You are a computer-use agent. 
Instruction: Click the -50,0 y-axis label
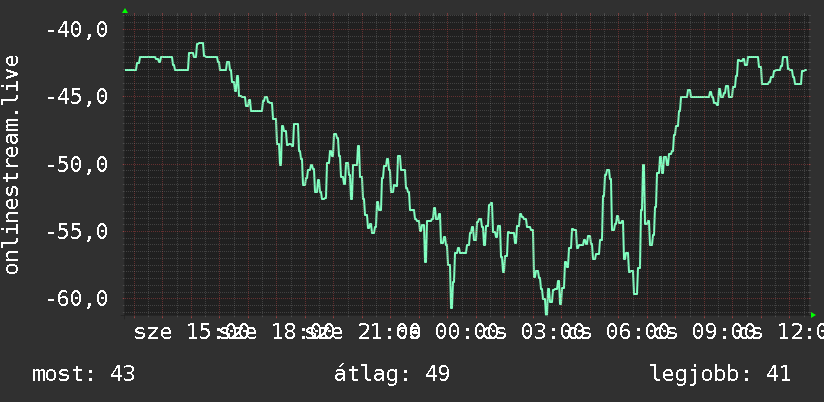(77, 165)
